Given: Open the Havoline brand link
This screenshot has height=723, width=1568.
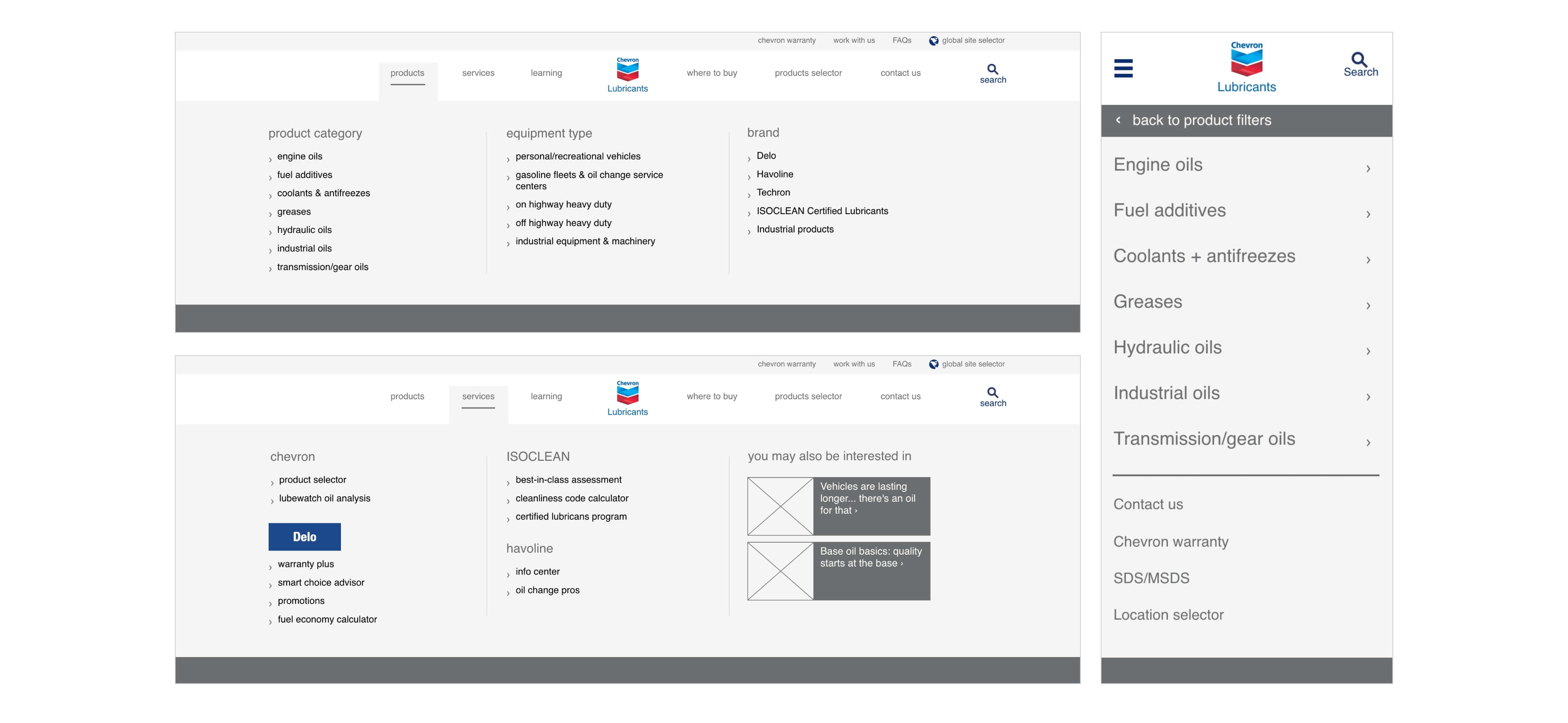Looking at the screenshot, I should [774, 174].
